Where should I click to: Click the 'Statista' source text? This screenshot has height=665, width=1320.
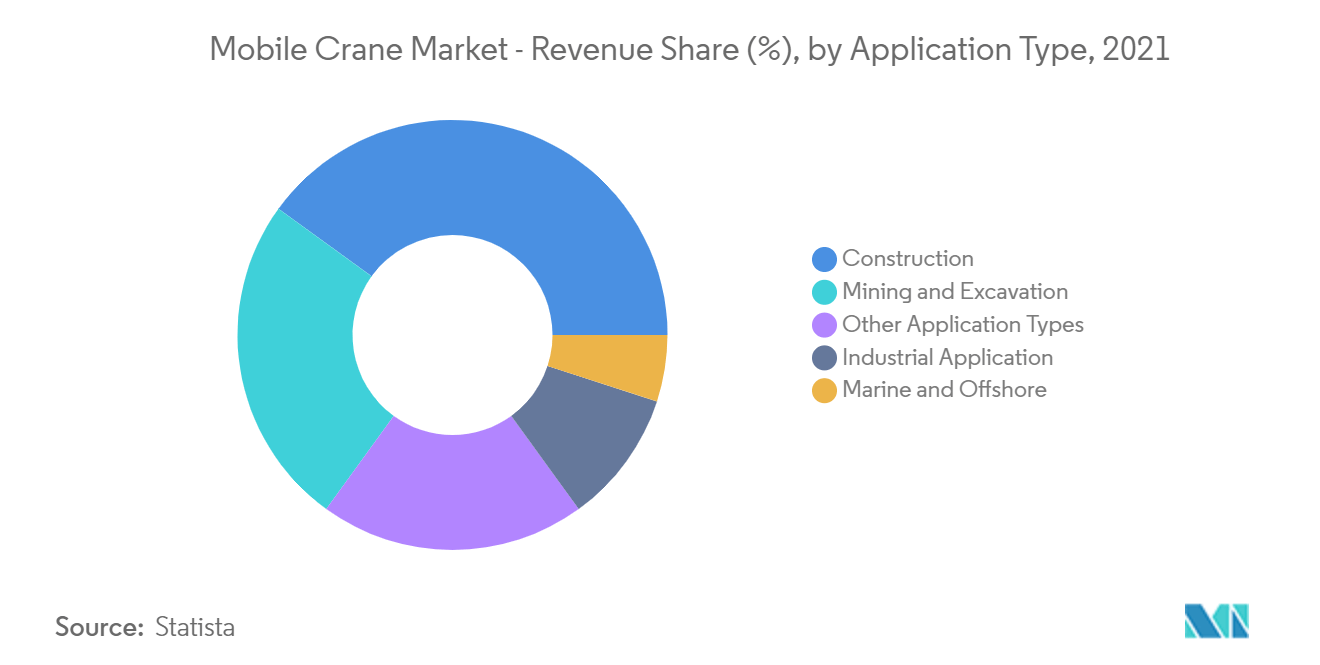196,627
